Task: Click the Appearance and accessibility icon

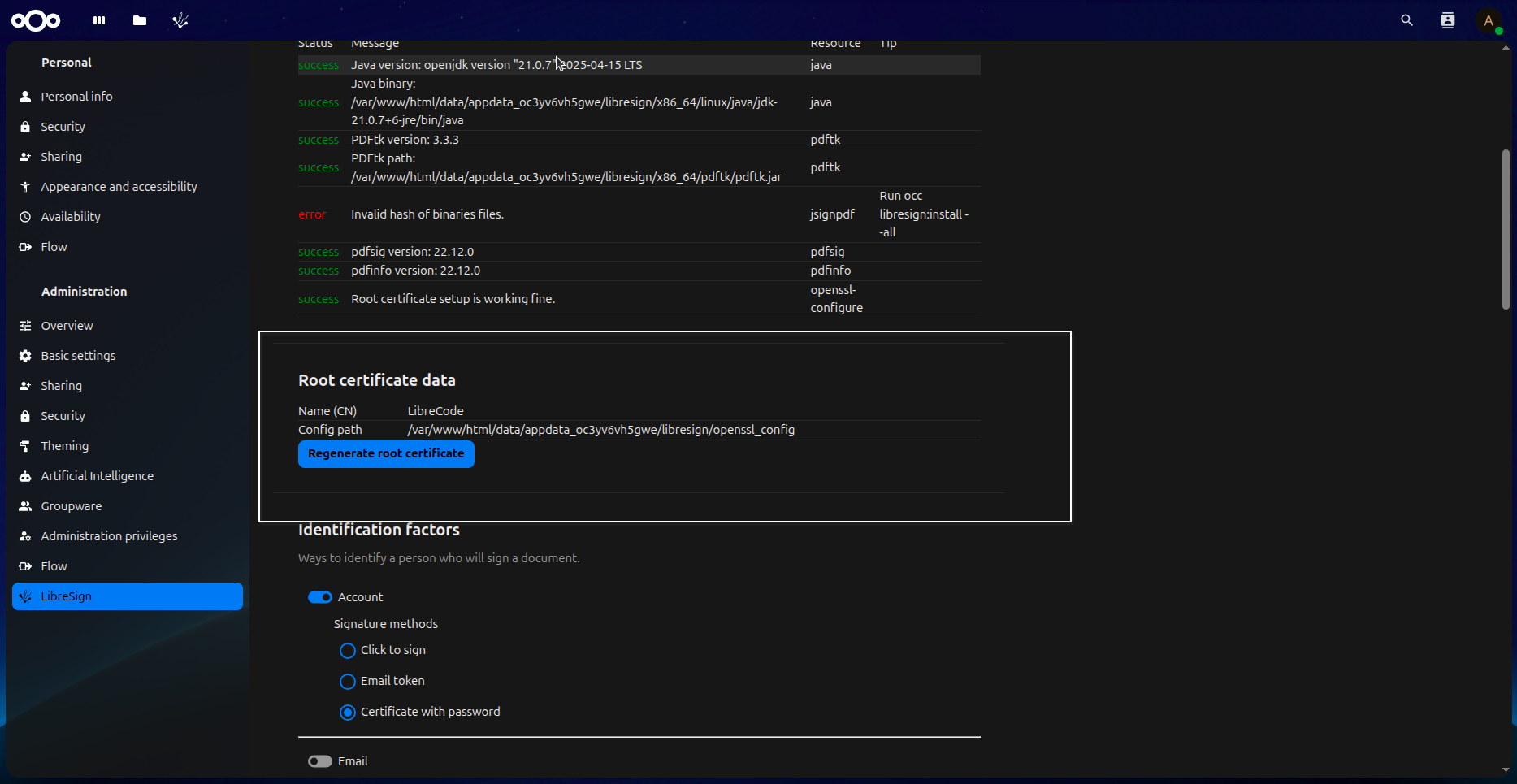Action: (x=25, y=187)
